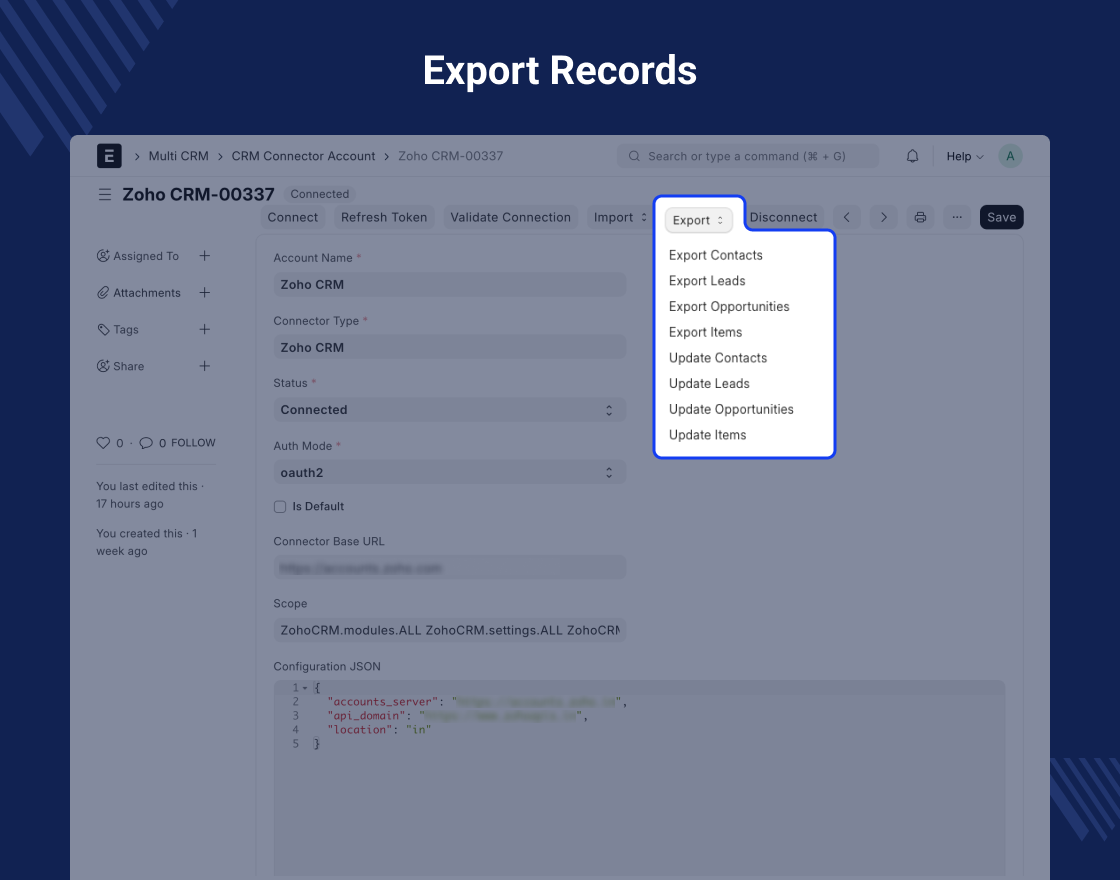Open Multi CRM breadcrumb

[x=179, y=156]
